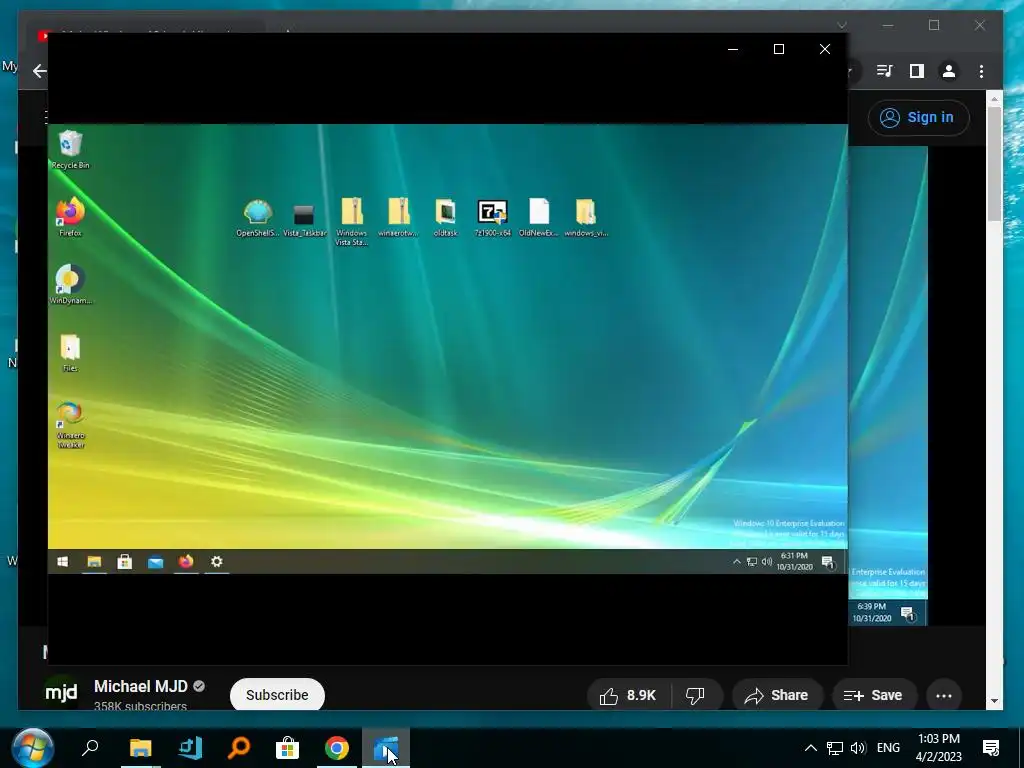Switch the ENG input language indicator

888,748
